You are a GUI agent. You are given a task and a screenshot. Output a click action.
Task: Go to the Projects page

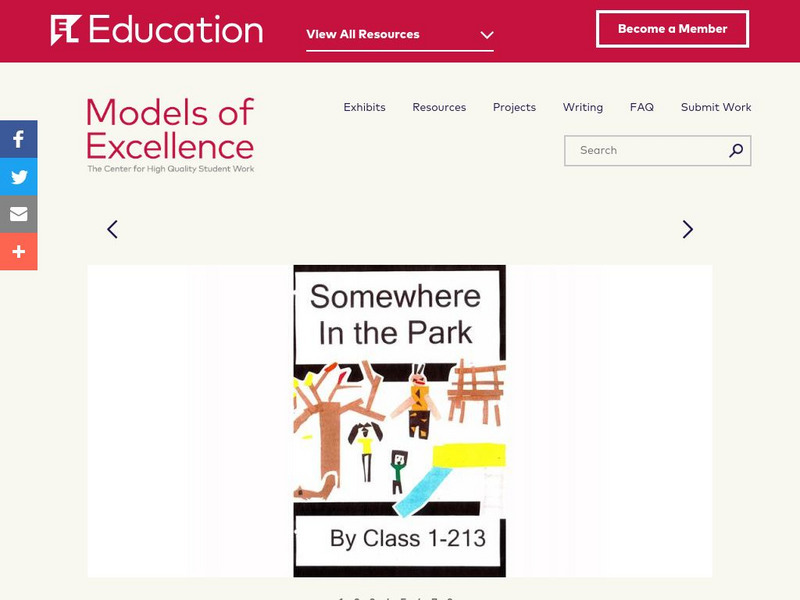pyautogui.click(x=514, y=107)
